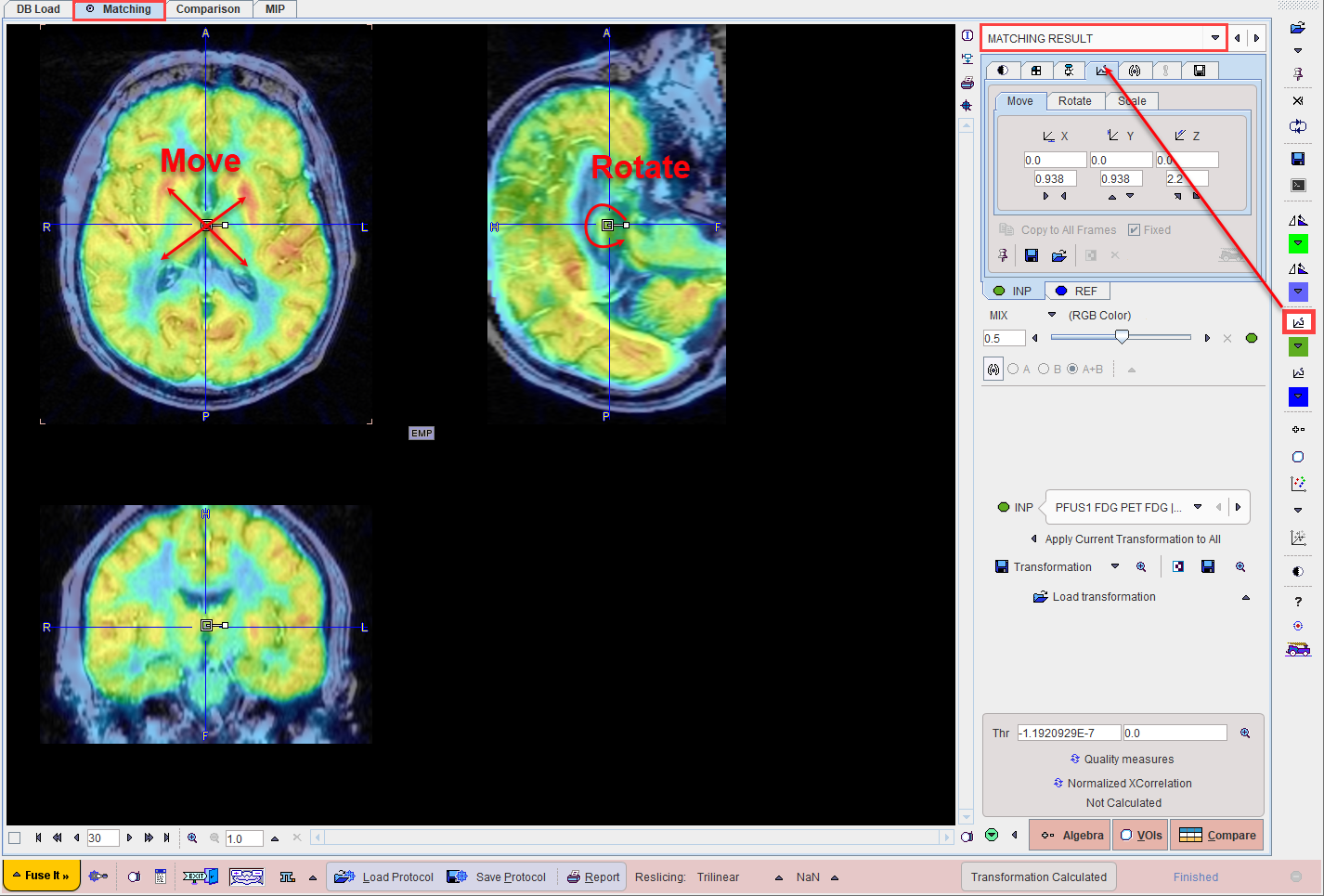This screenshot has height=896, width=1324.
Task: Click the question mark help icon
Action: [x=1298, y=602]
